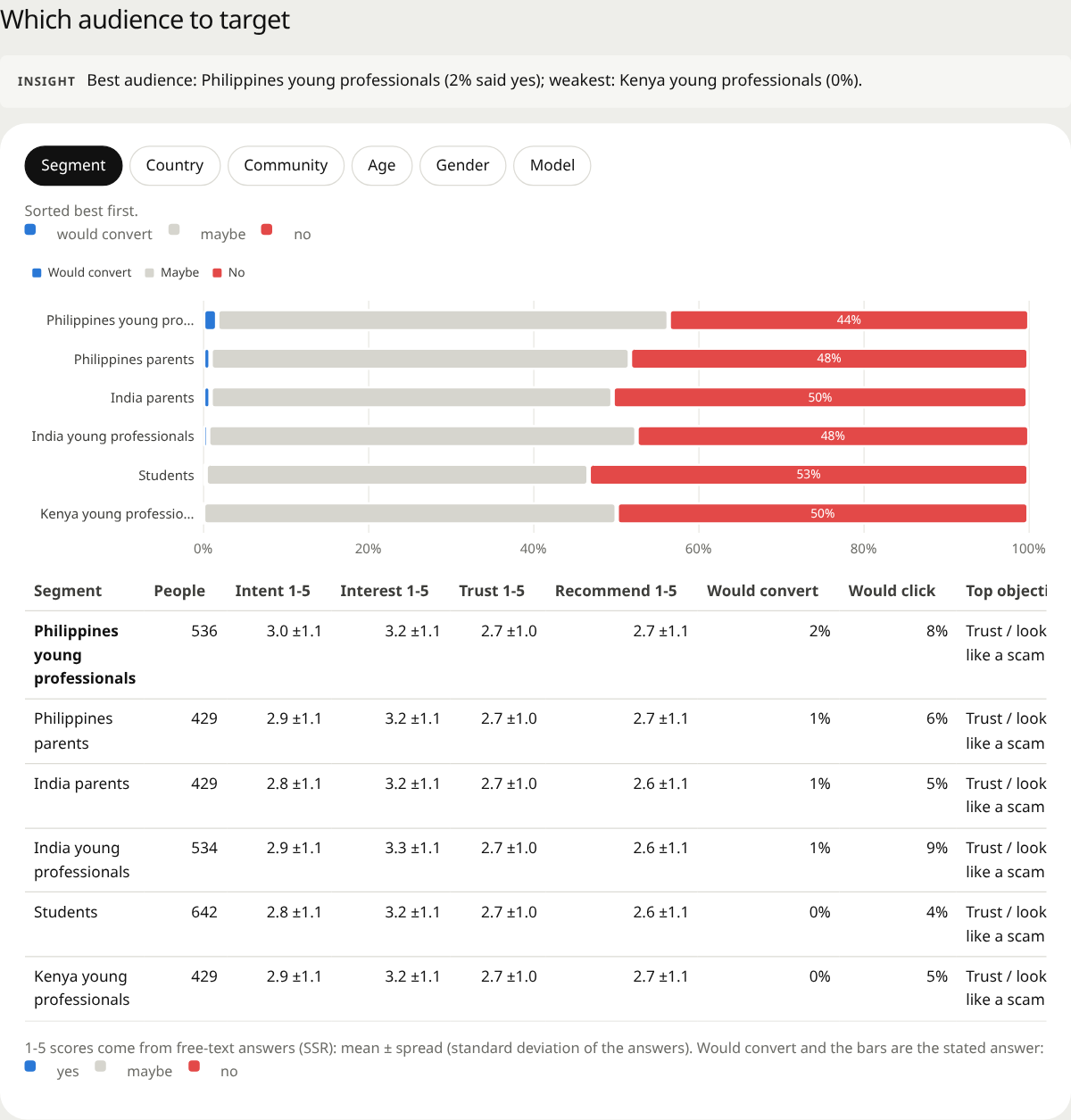Screen dimensions: 1071x1120
Task: Sort by the Would convert column header
Action: [x=762, y=591]
